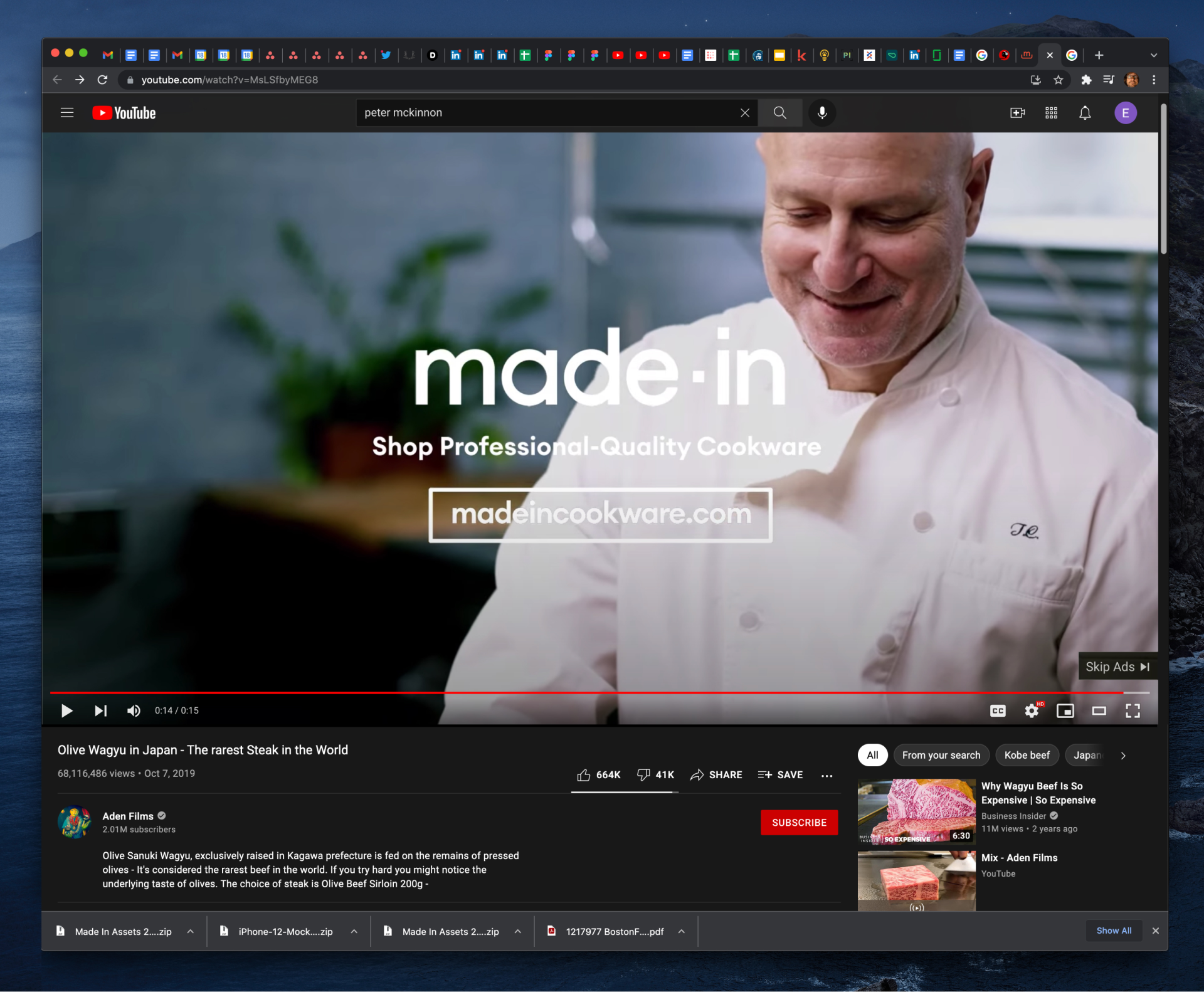Open the YouTube apps grid icon

pos(1051,113)
